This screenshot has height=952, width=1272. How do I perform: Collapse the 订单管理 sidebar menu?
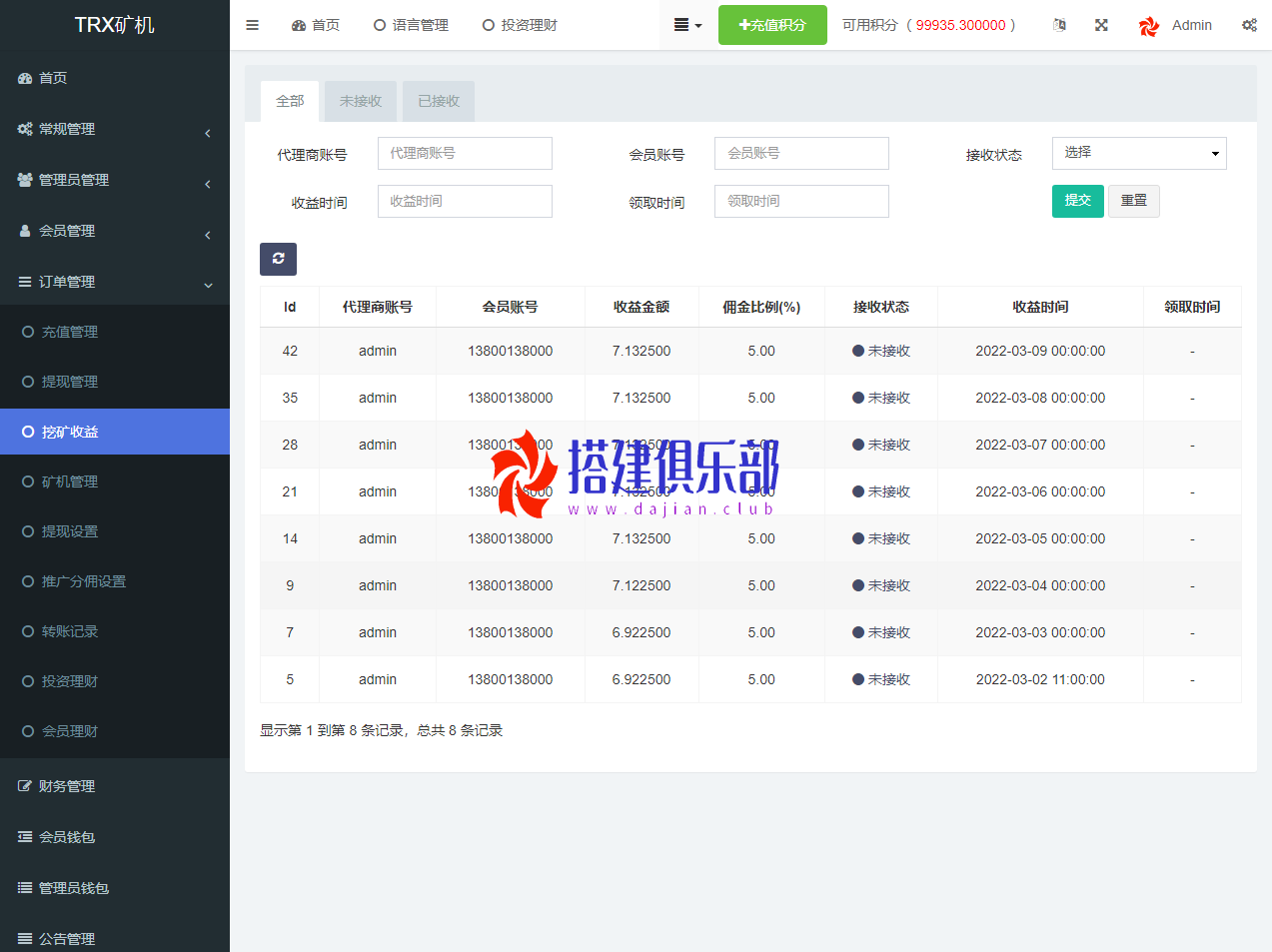pyautogui.click(x=115, y=282)
